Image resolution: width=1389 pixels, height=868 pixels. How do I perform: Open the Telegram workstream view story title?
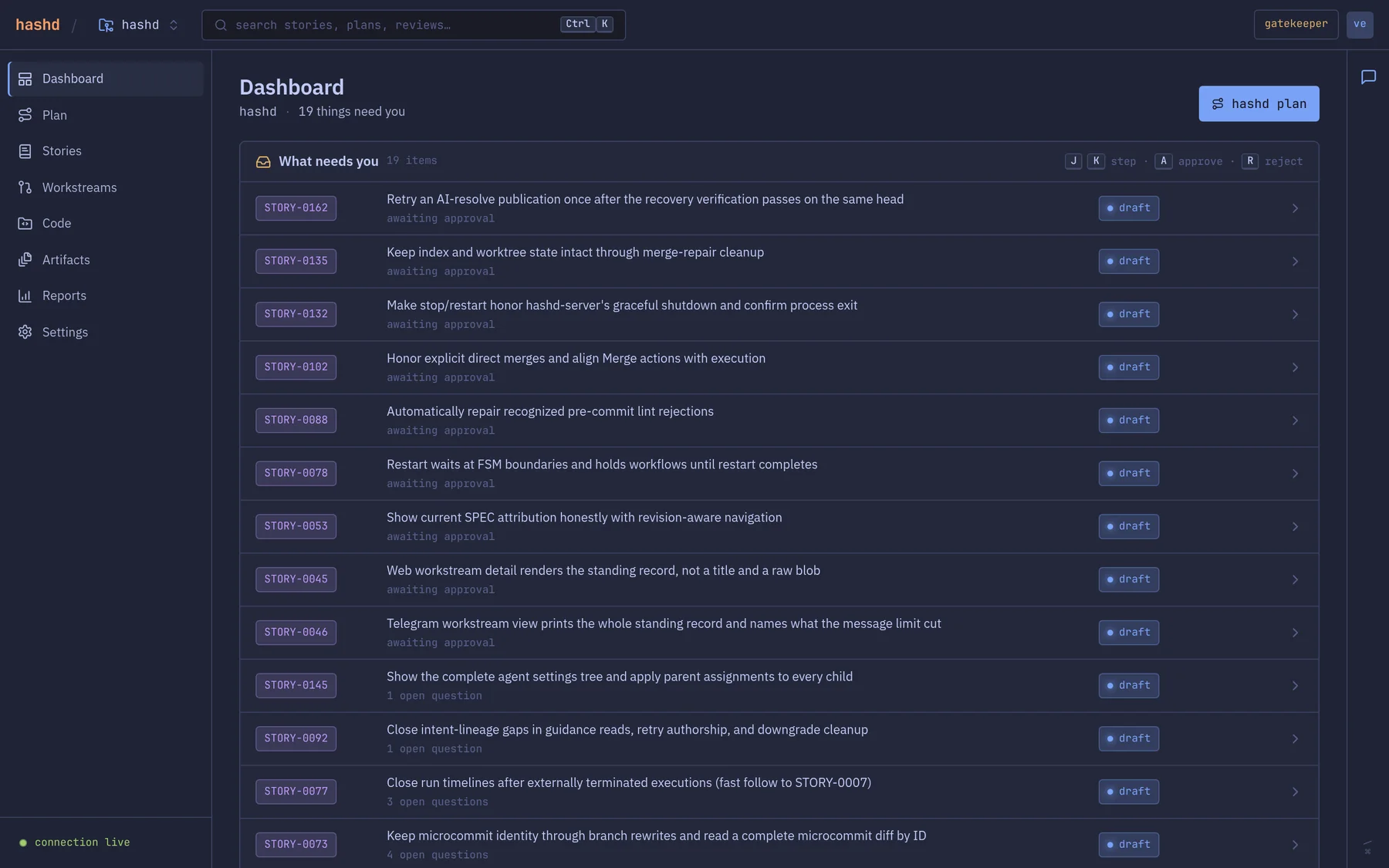pyautogui.click(x=664, y=623)
